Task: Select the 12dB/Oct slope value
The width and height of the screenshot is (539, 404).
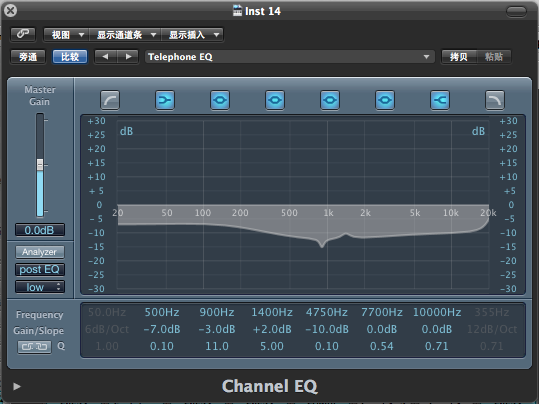Action: tap(492, 329)
